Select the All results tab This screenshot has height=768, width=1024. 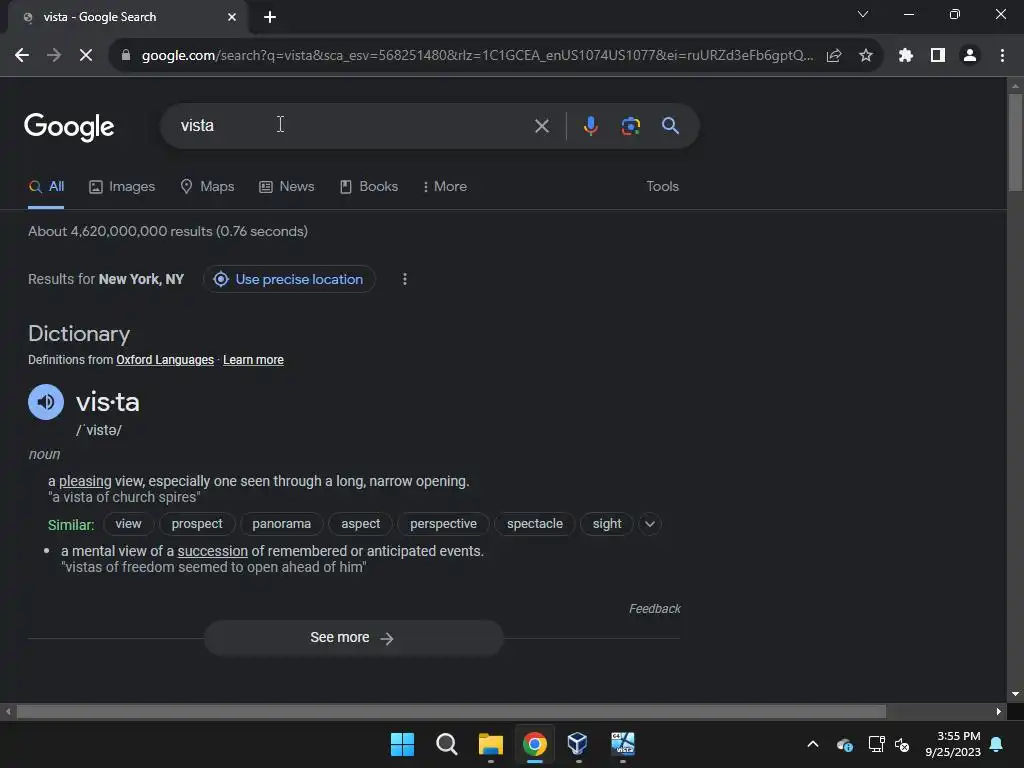pyautogui.click(x=46, y=187)
